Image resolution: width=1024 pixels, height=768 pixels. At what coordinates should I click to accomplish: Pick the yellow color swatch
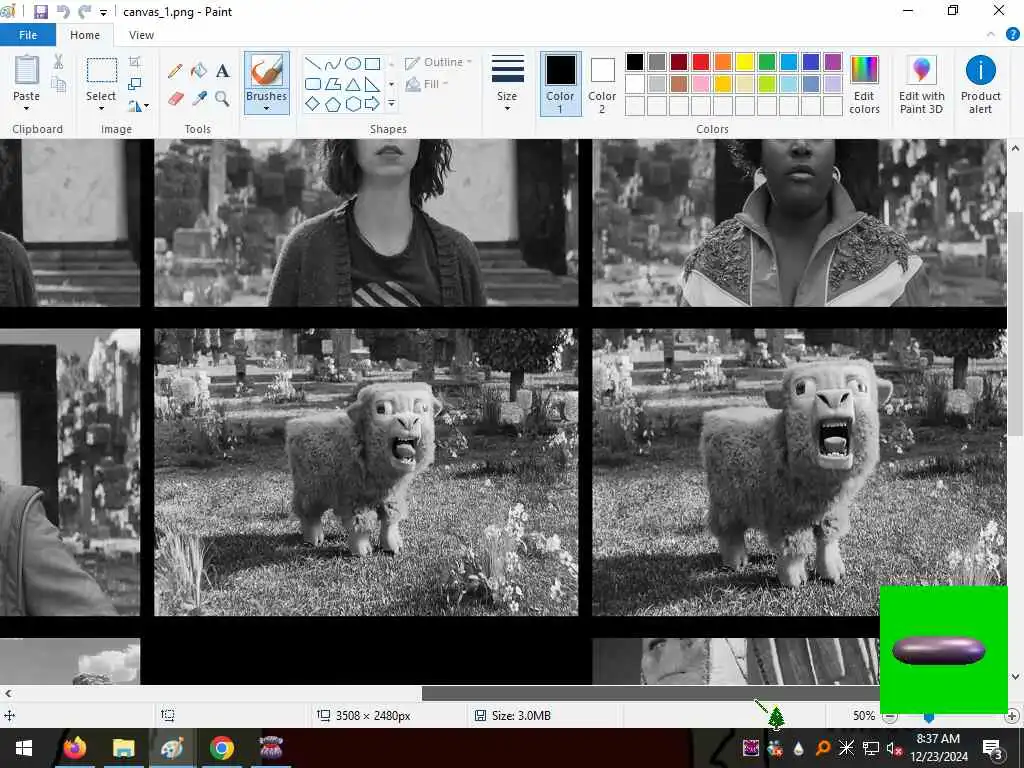tap(744, 62)
